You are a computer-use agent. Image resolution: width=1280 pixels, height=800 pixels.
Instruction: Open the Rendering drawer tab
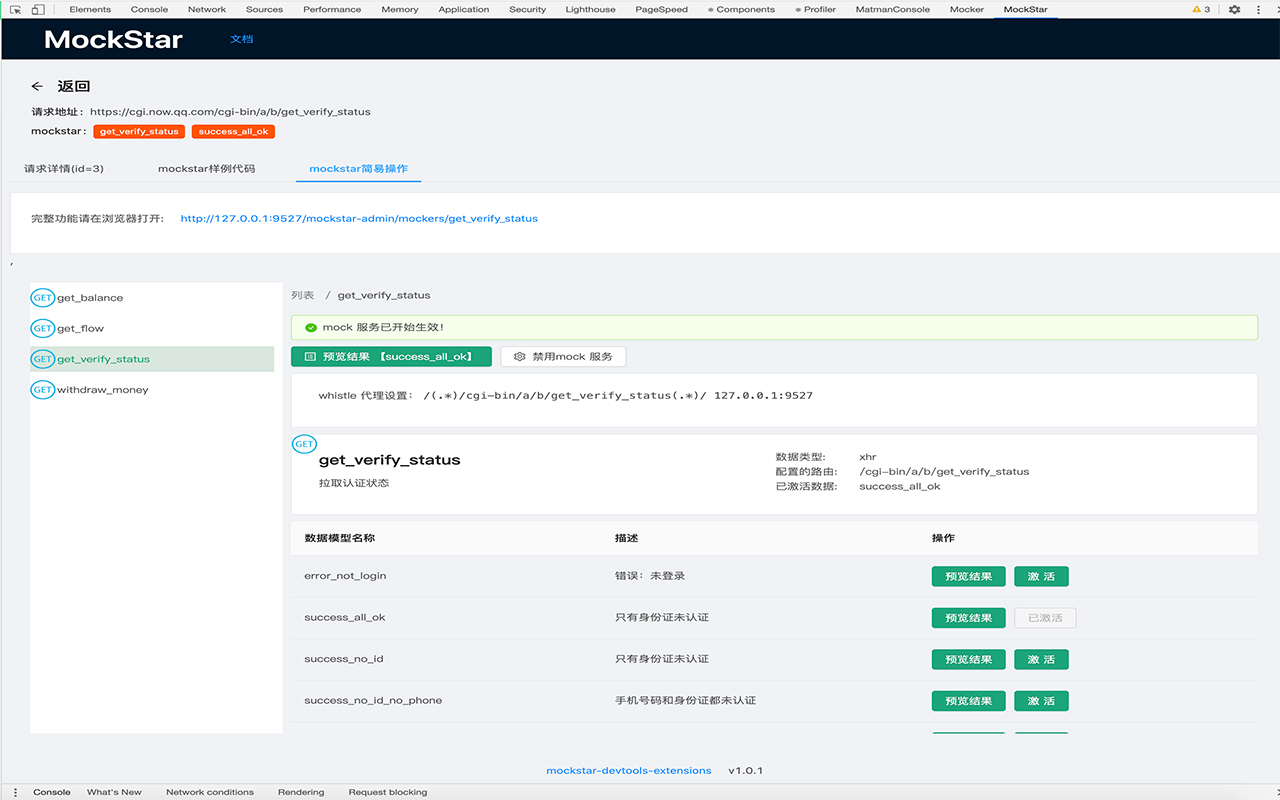[301, 792]
